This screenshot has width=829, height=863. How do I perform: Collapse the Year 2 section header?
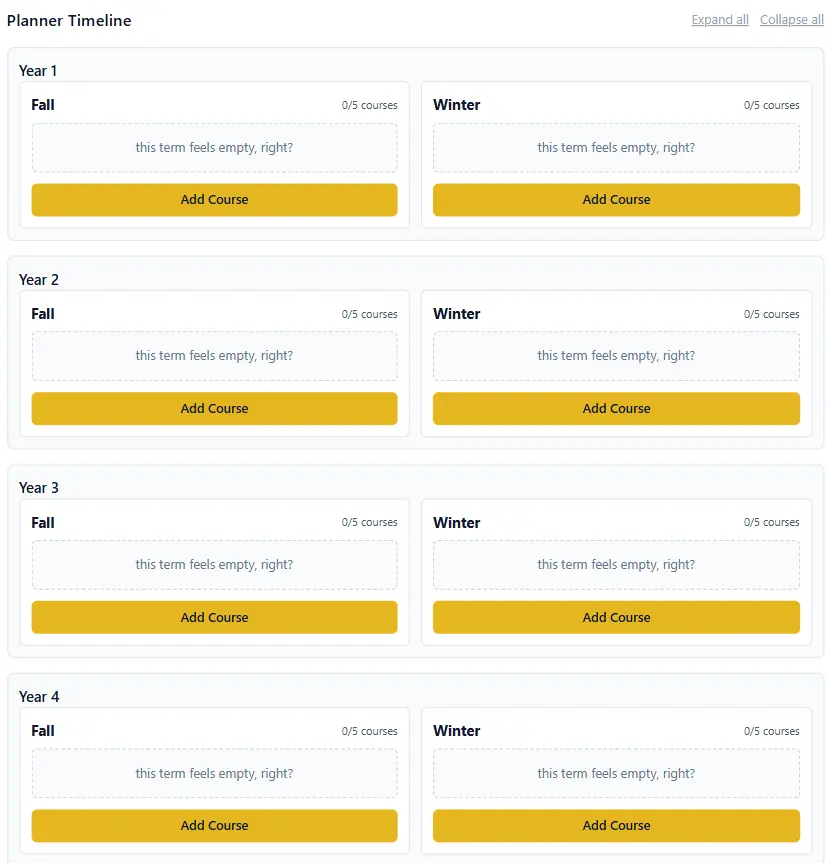point(39,280)
